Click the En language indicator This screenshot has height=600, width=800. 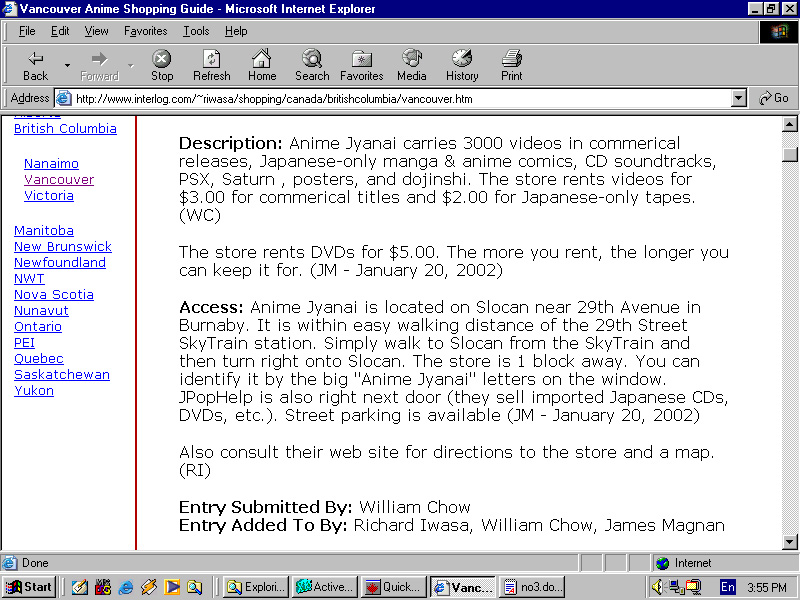pos(728,587)
